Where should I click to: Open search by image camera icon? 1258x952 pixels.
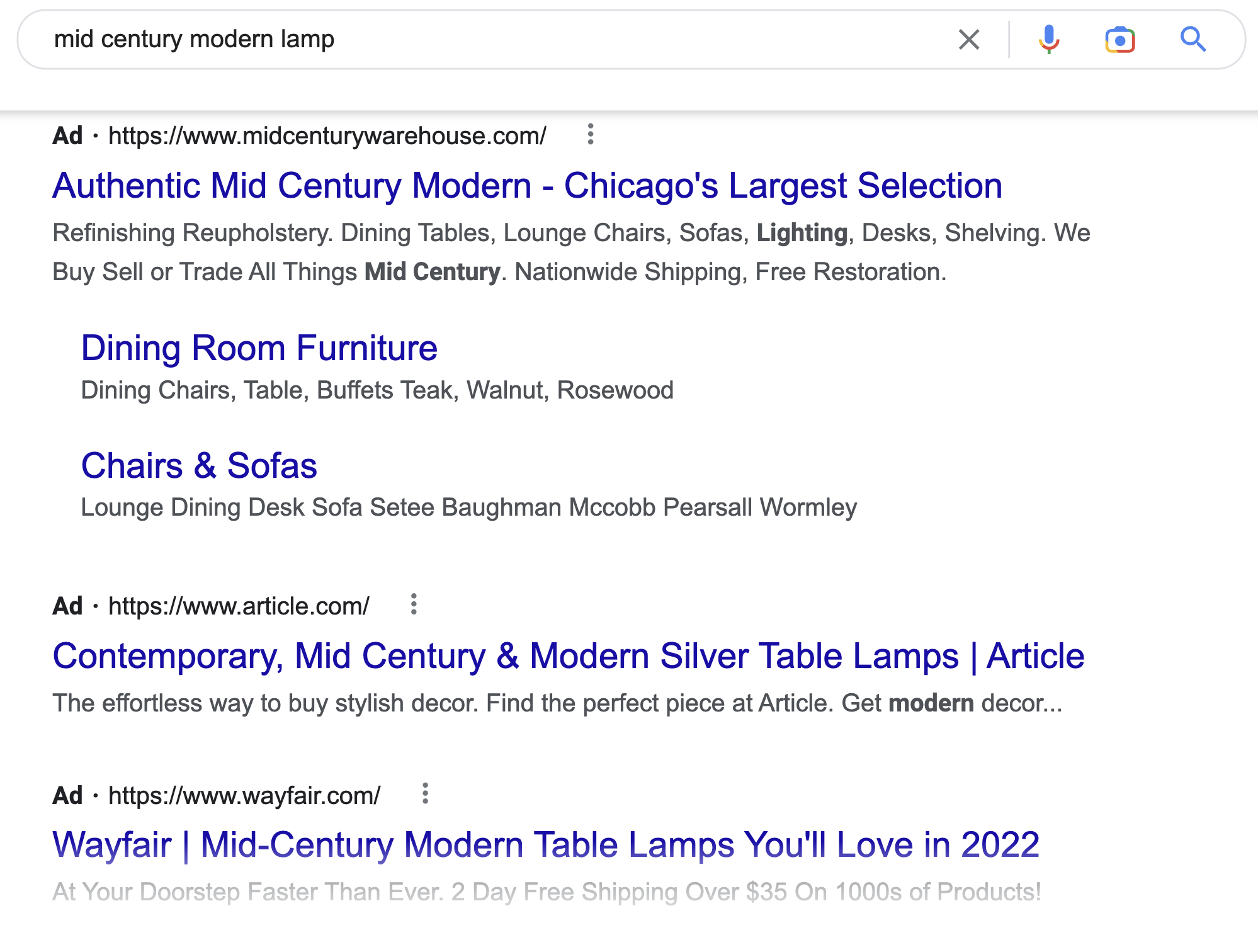(x=1120, y=40)
